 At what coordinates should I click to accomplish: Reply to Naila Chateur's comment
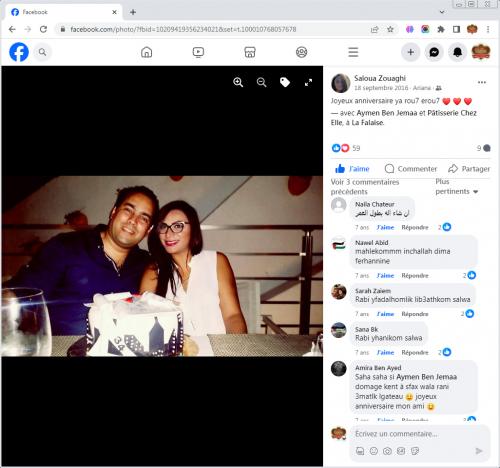[x=415, y=227]
